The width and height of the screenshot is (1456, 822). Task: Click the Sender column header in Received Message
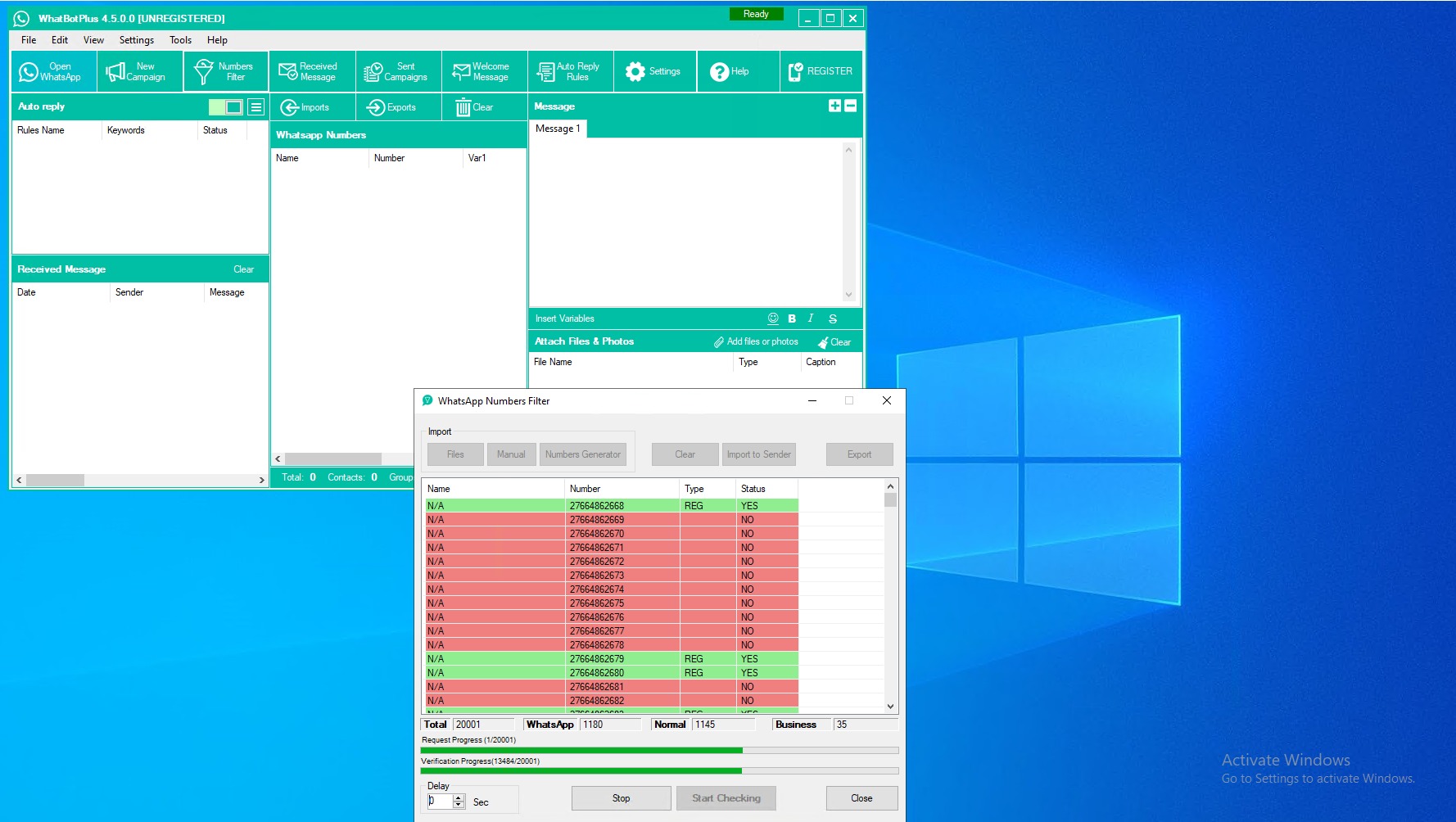tap(156, 292)
